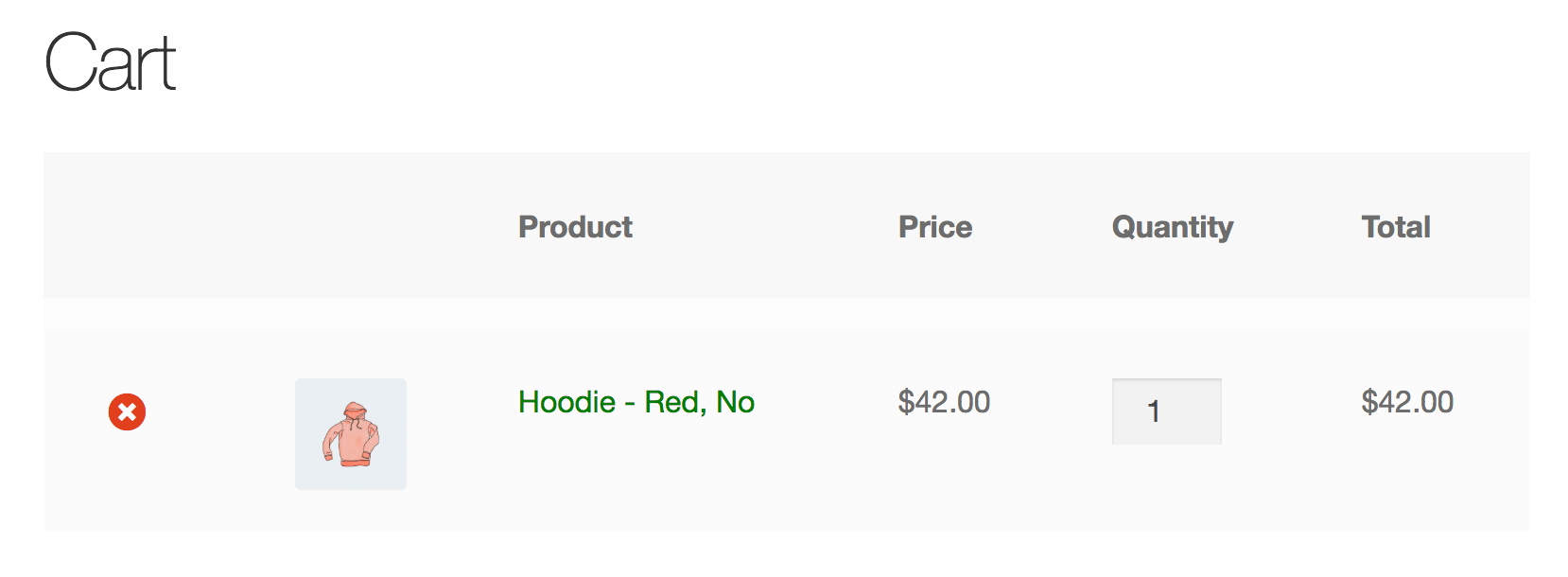Open the "Hoodie - Red, No" product link
The width and height of the screenshot is (1568, 577).
636,402
